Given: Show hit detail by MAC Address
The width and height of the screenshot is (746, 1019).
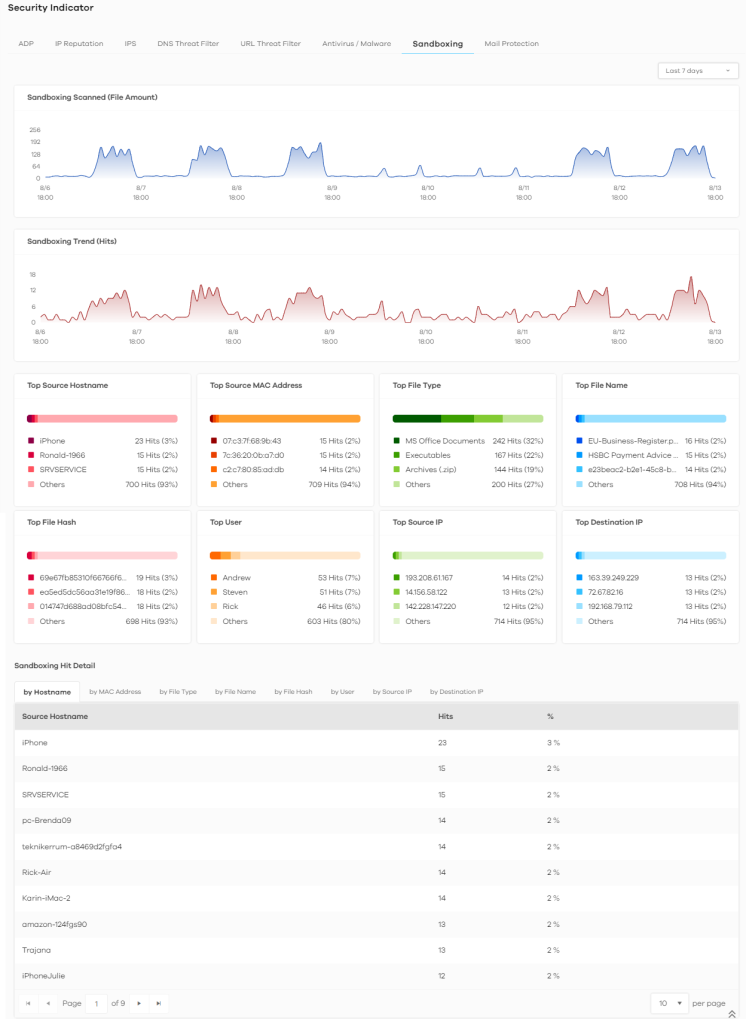Looking at the screenshot, I should tap(115, 691).
